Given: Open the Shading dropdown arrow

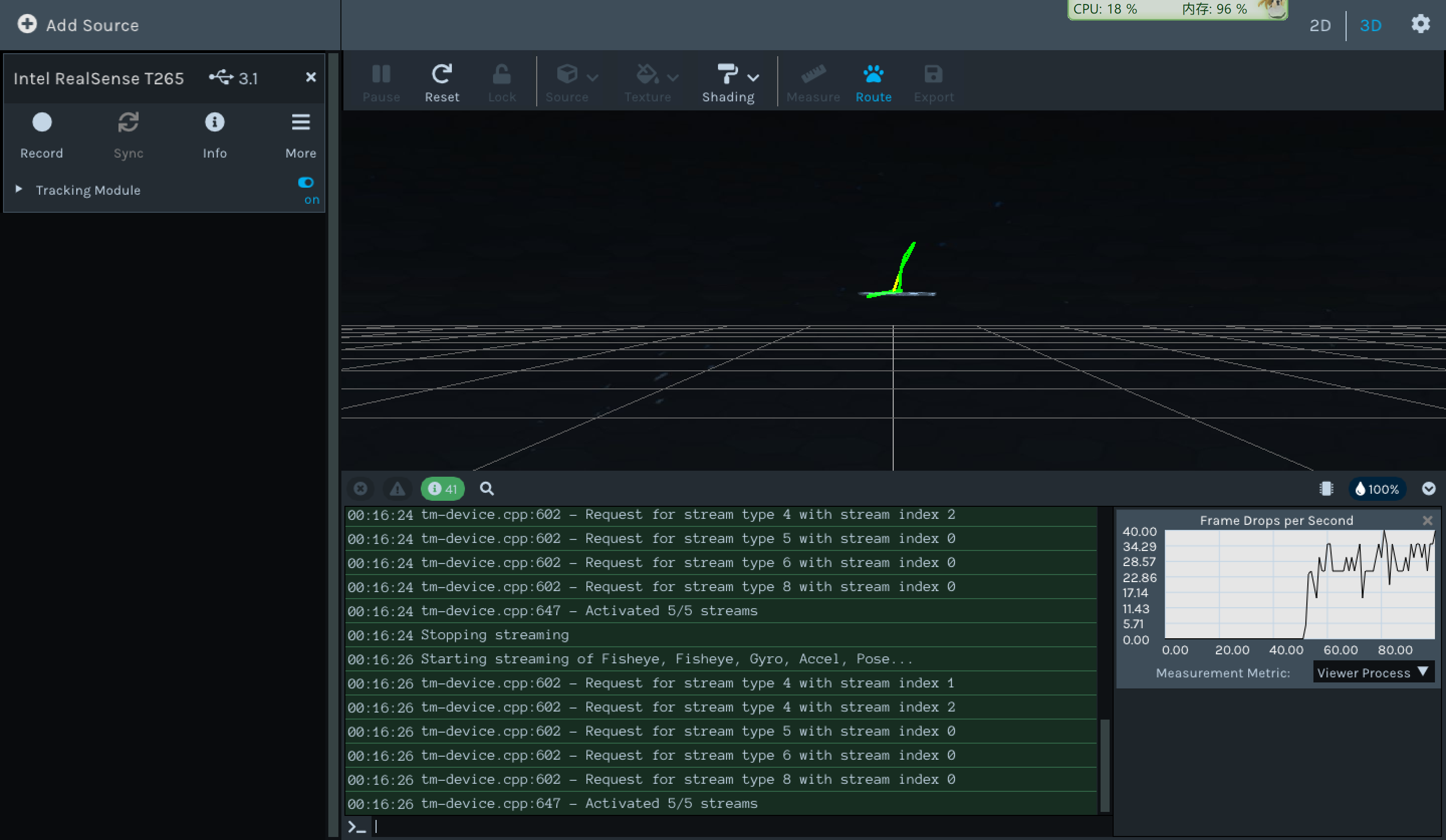Looking at the screenshot, I should (754, 78).
